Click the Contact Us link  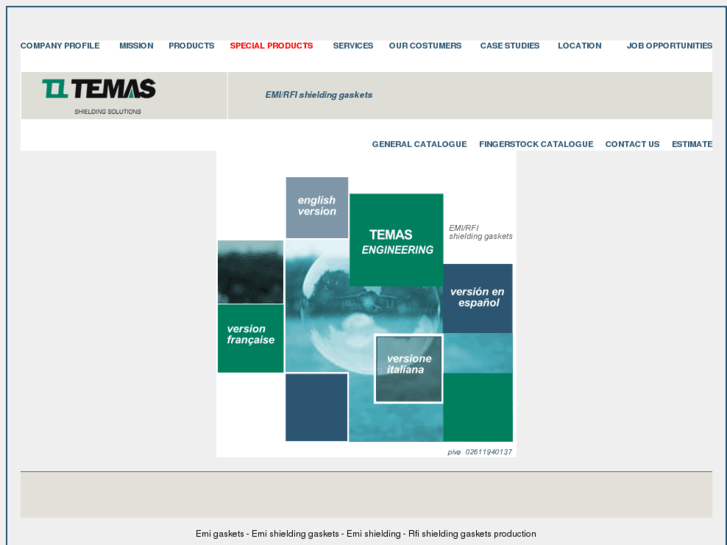[632, 144]
